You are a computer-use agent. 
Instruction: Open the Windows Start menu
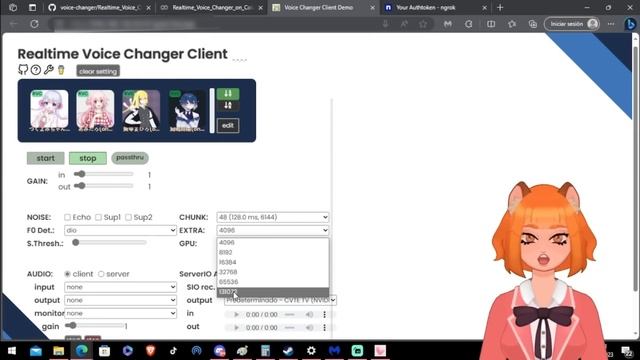coord(12,351)
